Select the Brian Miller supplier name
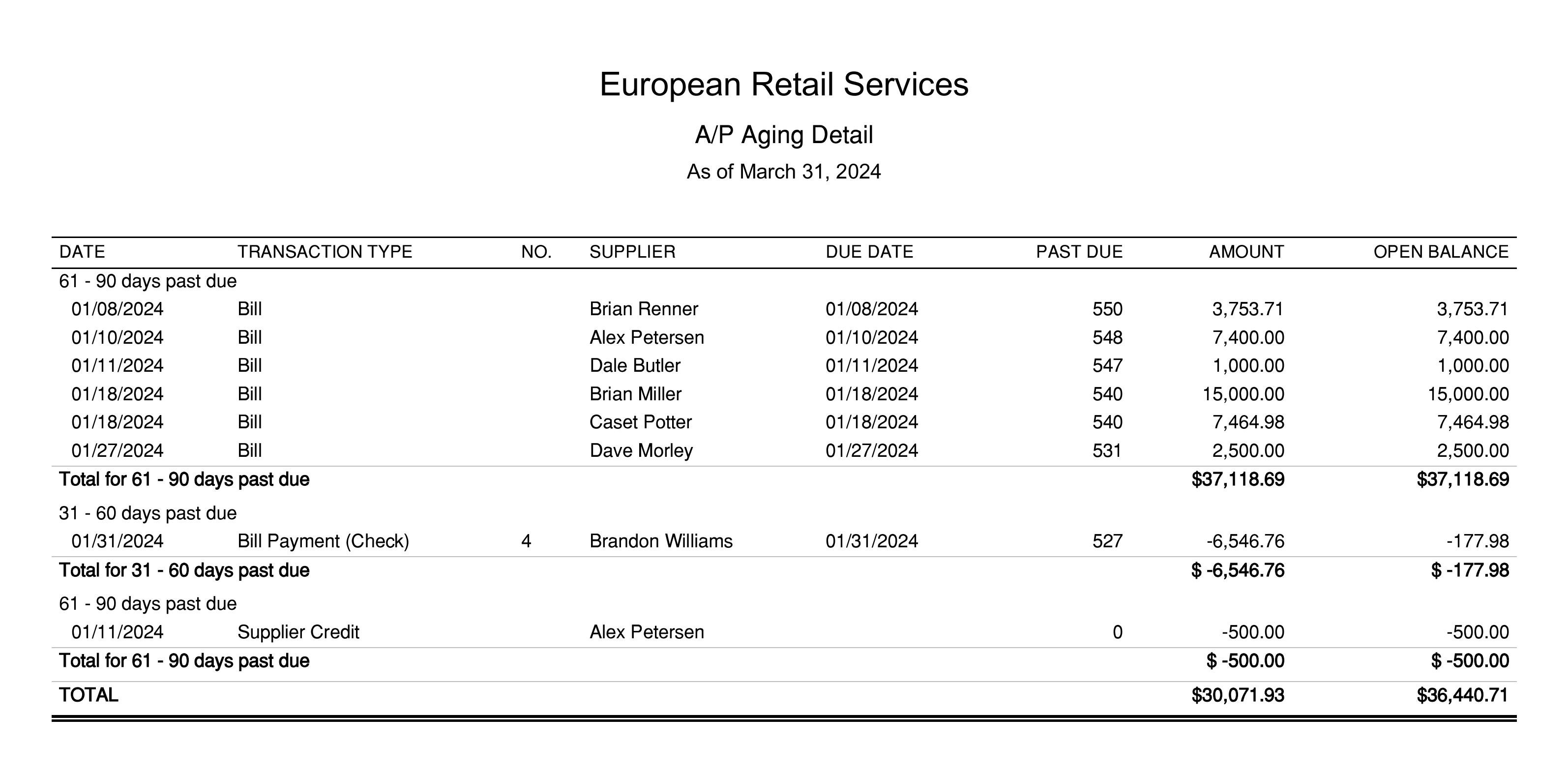This screenshot has height=774, width=1568. (x=635, y=394)
